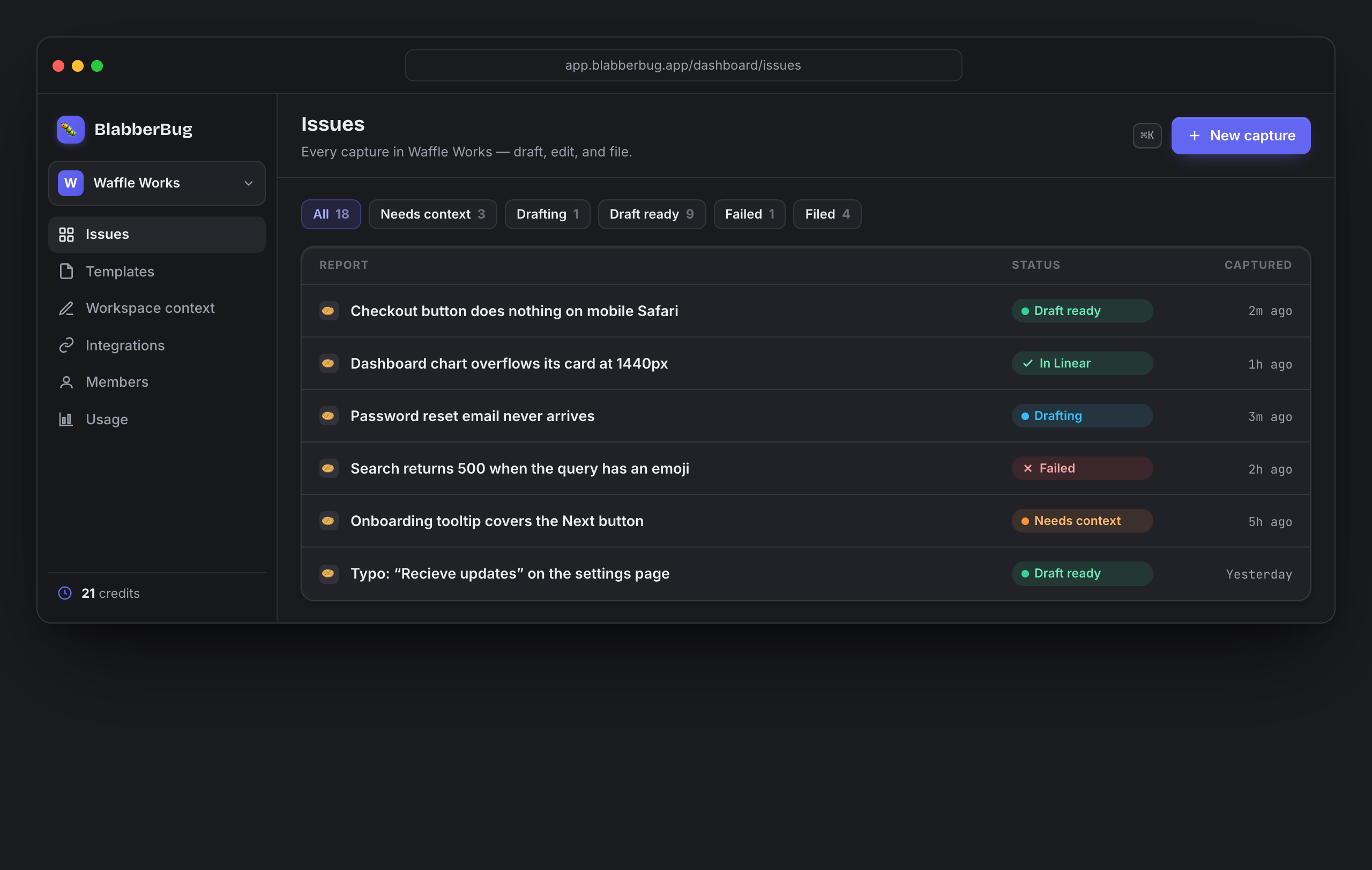The image size is (1372, 870).
Task: Show Draft ready issues
Action: [651, 214]
